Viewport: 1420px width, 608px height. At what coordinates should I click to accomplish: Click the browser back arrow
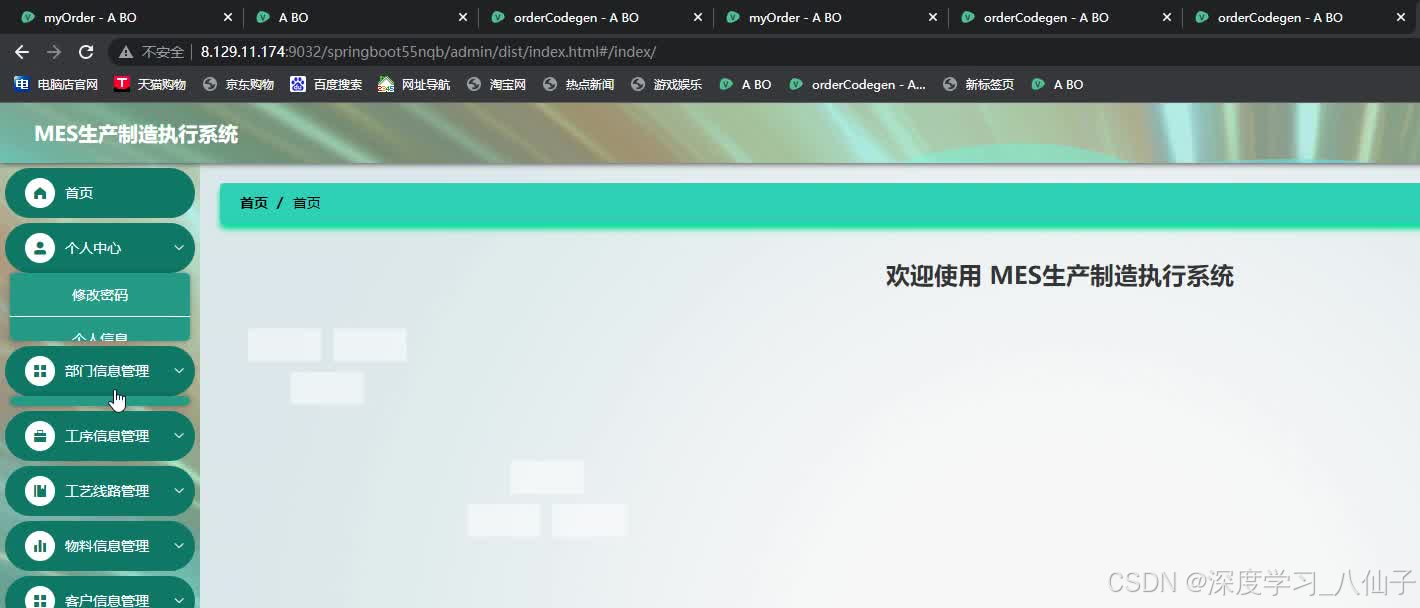coord(21,51)
